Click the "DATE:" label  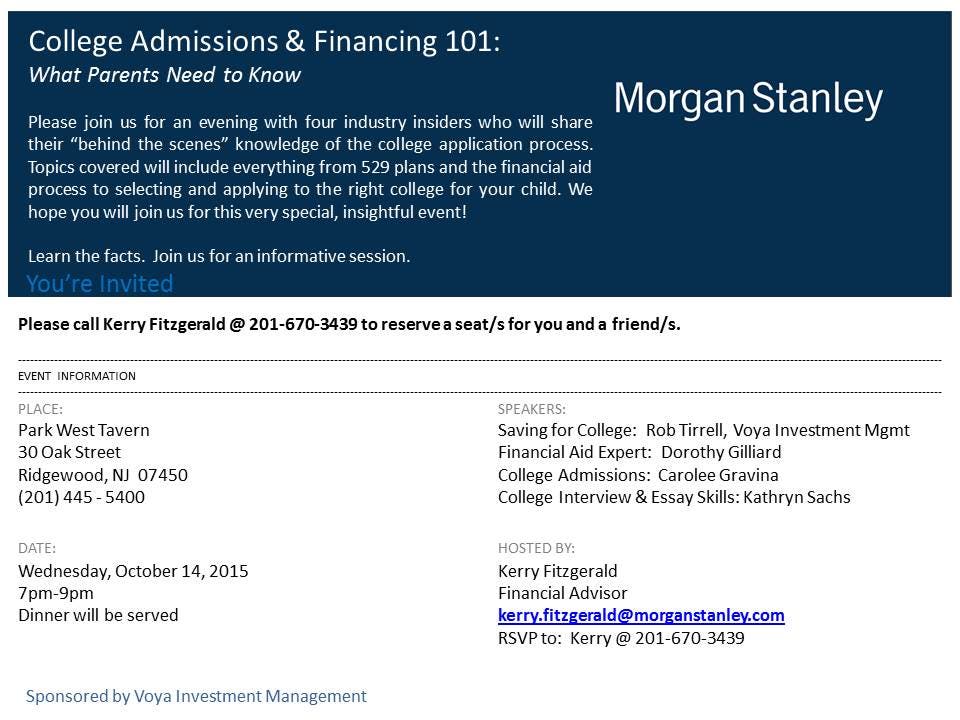tap(37, 548)
